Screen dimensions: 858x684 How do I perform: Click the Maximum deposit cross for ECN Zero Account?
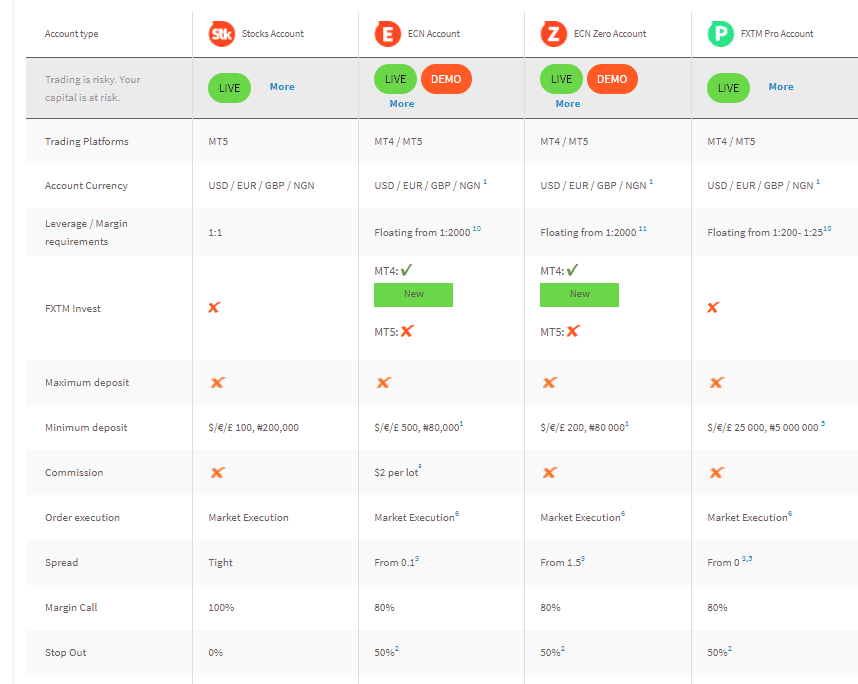click(550, 382)
